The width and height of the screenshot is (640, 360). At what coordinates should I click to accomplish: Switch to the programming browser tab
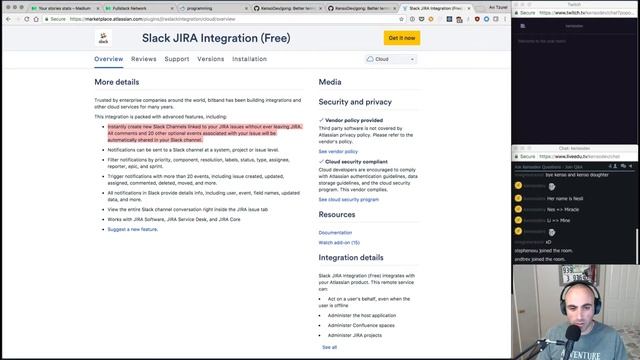tap(213, 8)
